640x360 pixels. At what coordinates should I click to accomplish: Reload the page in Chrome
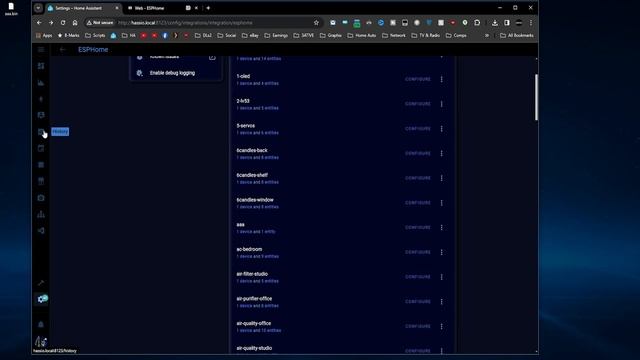tap(63, 23)
